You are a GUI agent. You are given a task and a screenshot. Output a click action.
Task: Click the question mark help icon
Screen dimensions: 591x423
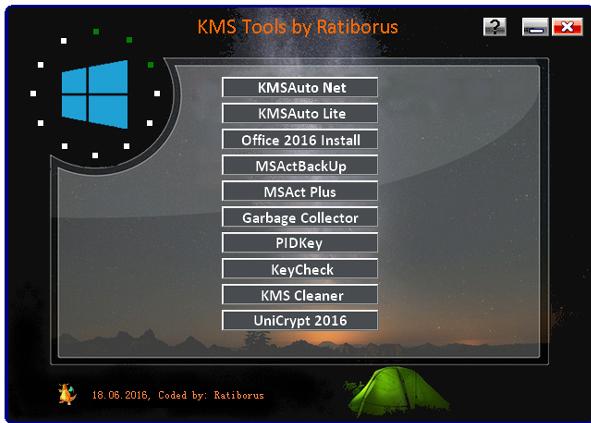[x=495, y=27]
